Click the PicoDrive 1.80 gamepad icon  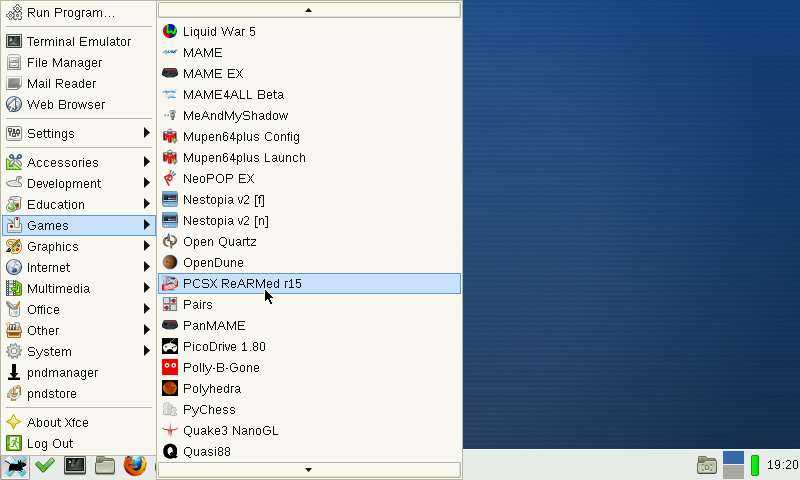170,346
